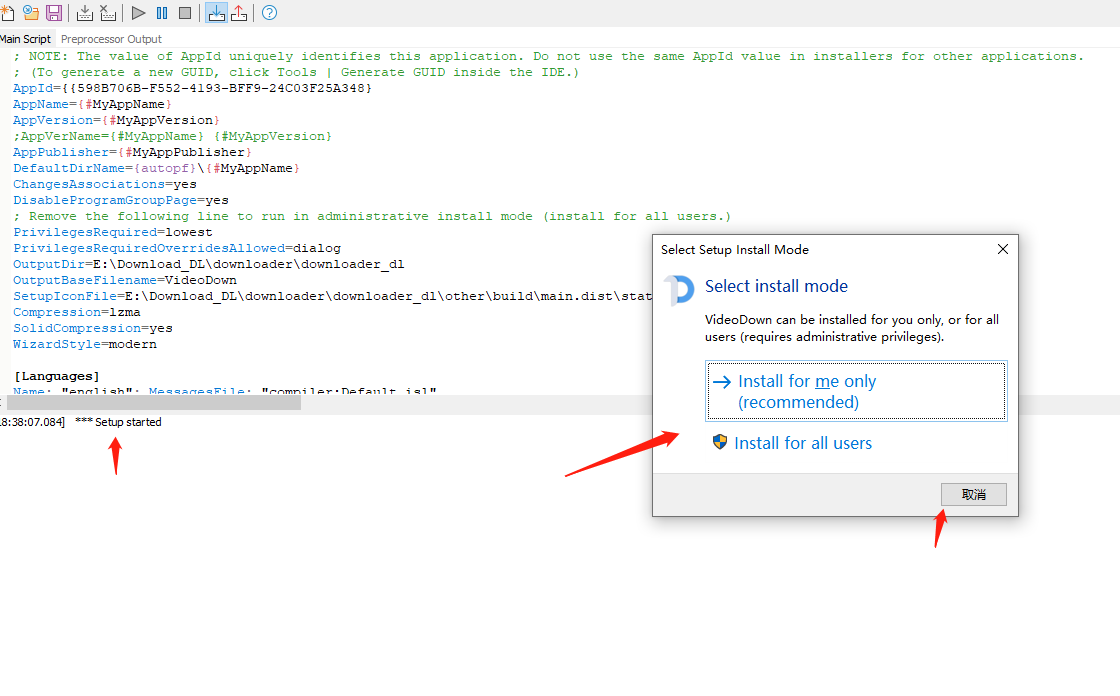The image size is (1120, 696).
Task: Click the '(To generate a new GUID' comment line
Action: tap(296, 72)
